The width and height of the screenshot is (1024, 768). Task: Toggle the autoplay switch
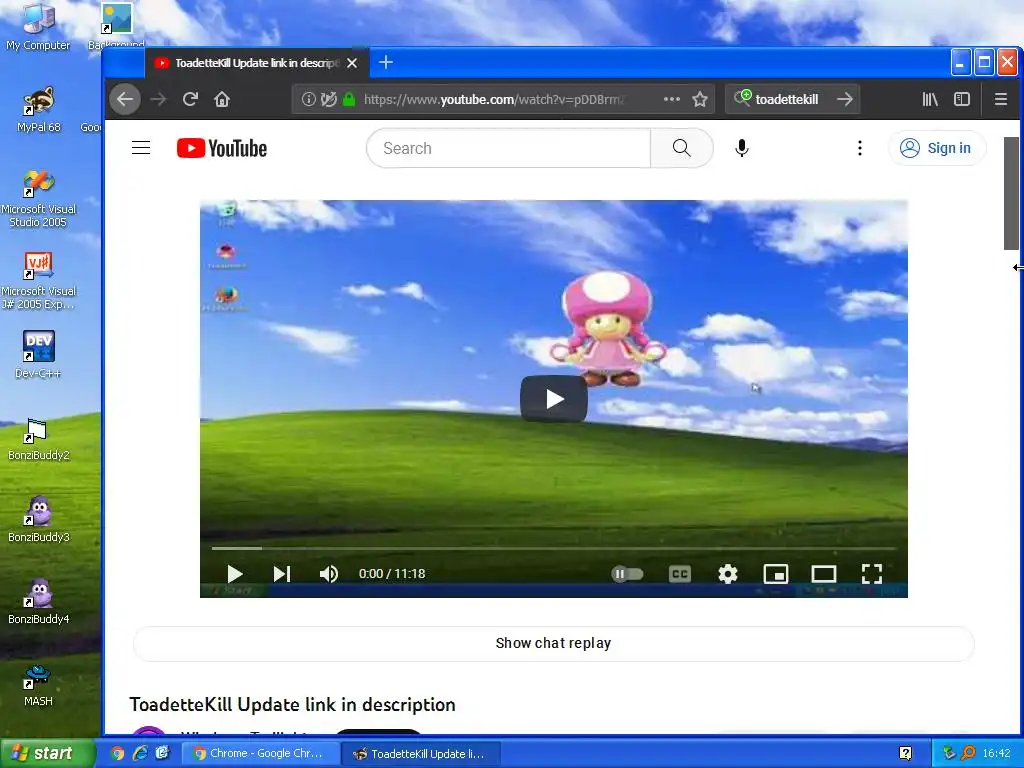[x=627, y=574]
